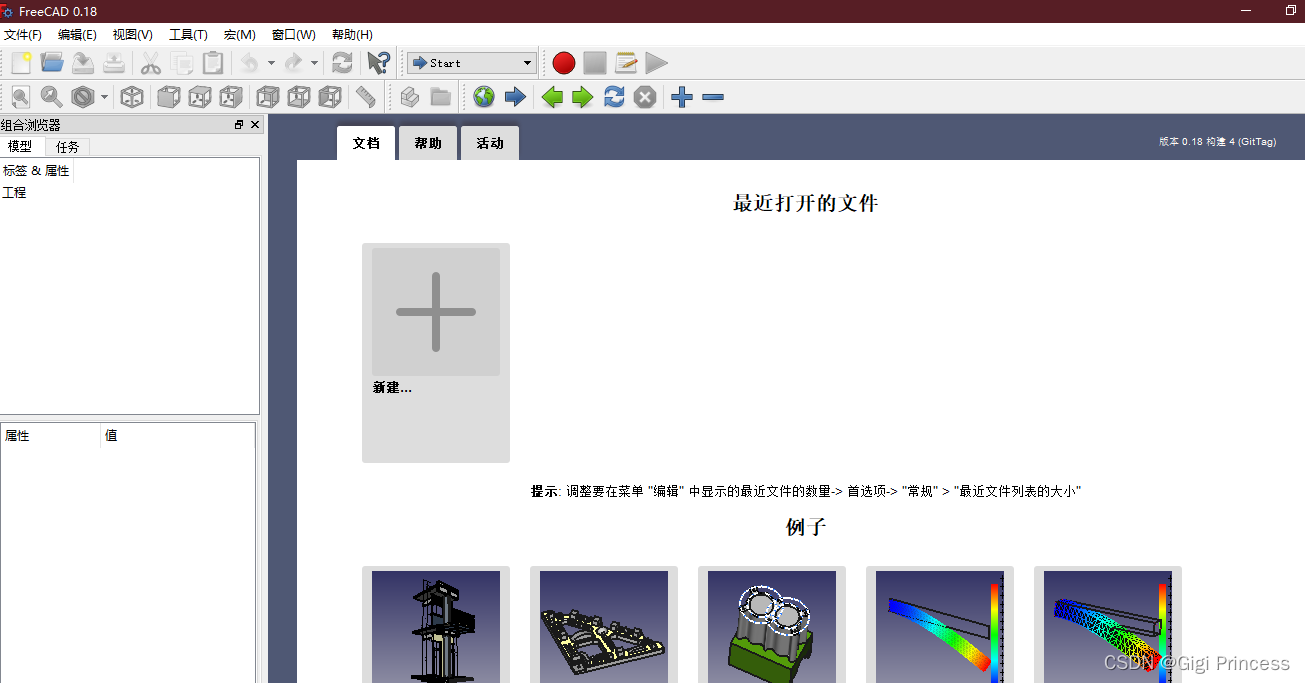Click the Create group folder icon
Screen dimensions: 1305x683
click(x=440, y=97)
